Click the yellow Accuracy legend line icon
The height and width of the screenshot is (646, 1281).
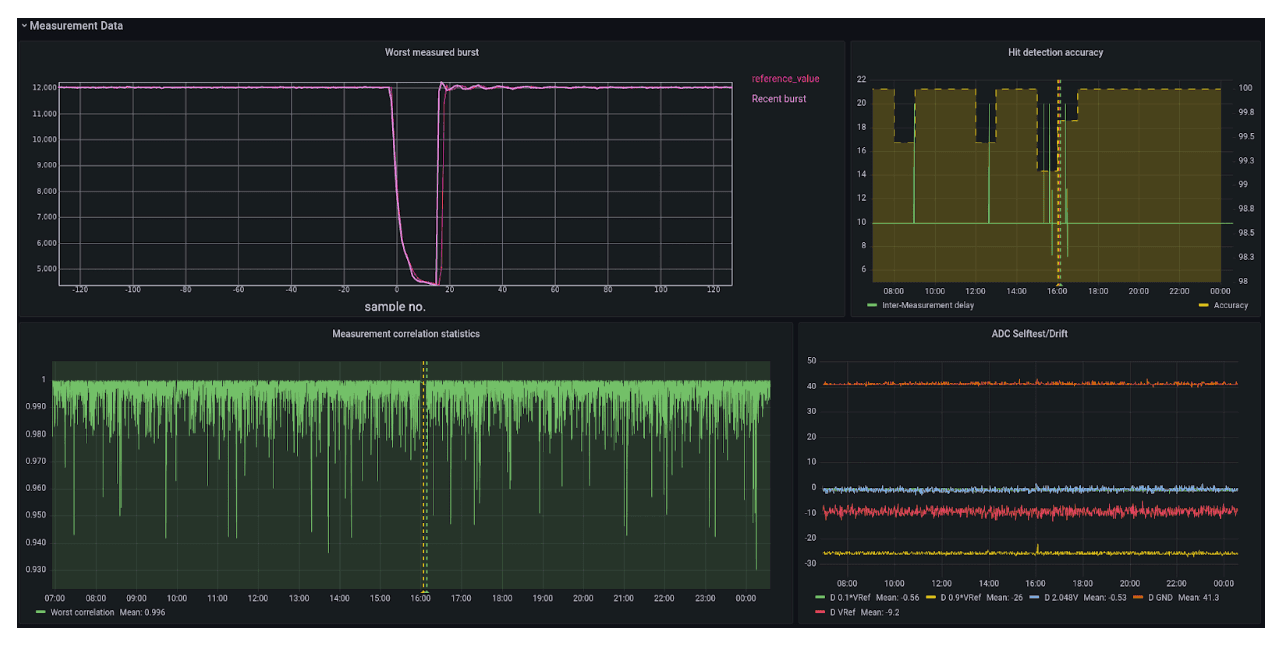click(1203, 305)
